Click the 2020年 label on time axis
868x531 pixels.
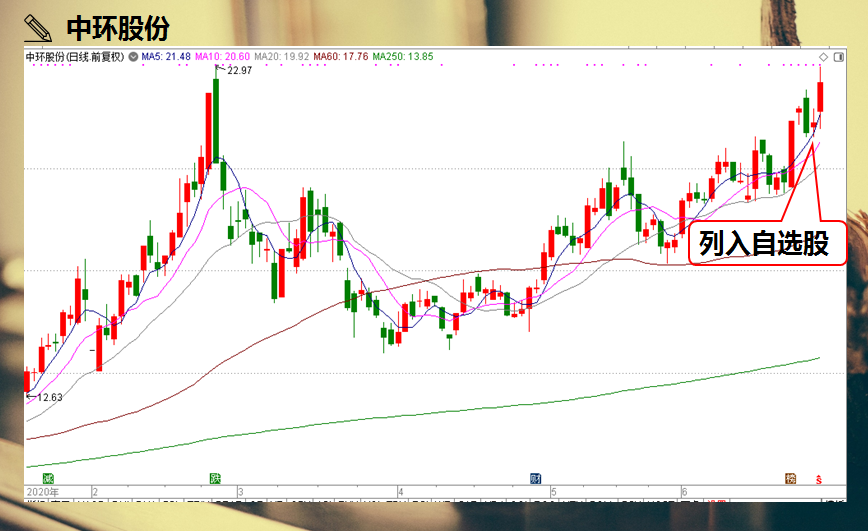[43, 492]
